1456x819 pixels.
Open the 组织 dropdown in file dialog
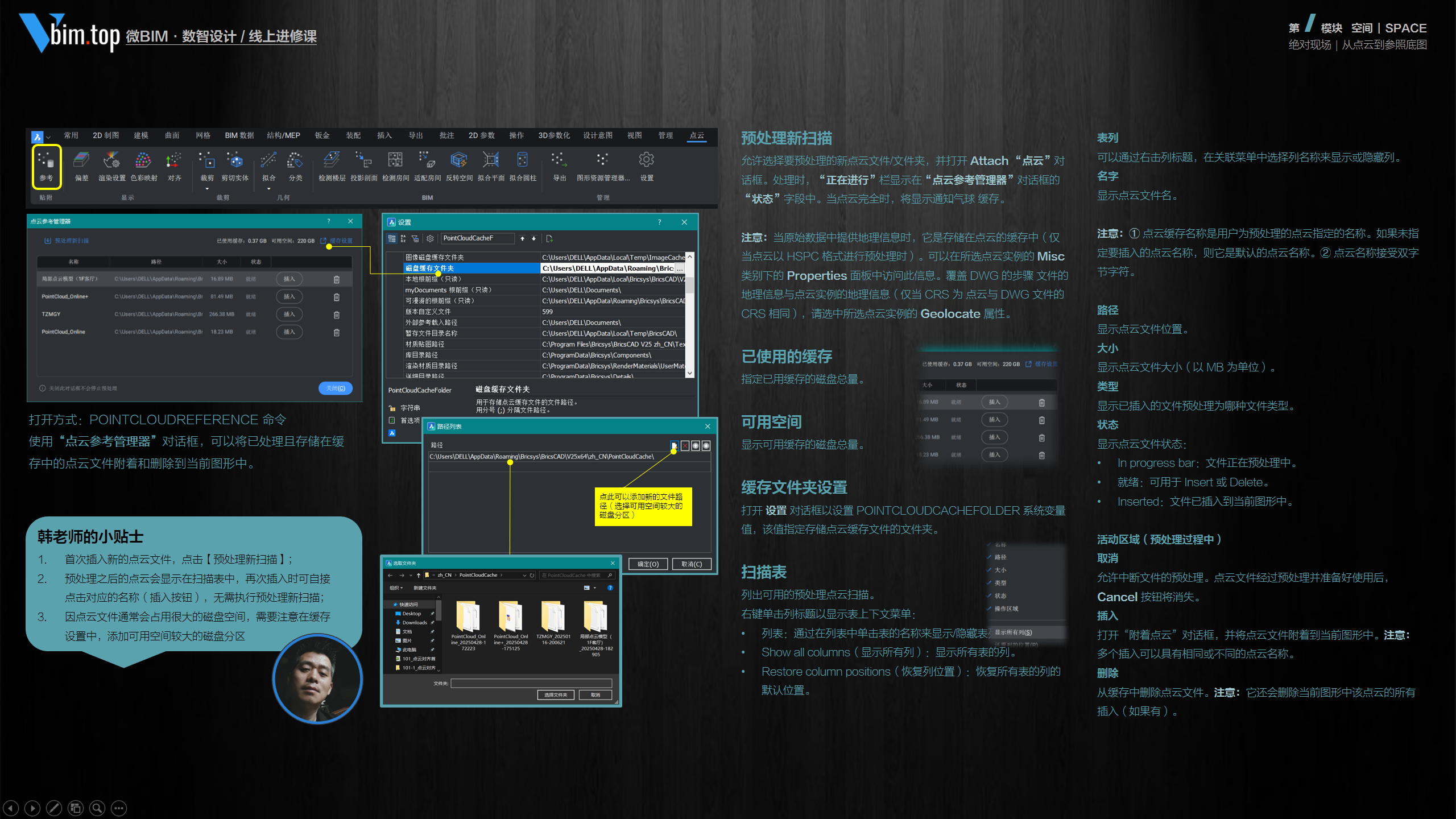tap(396, 588)
